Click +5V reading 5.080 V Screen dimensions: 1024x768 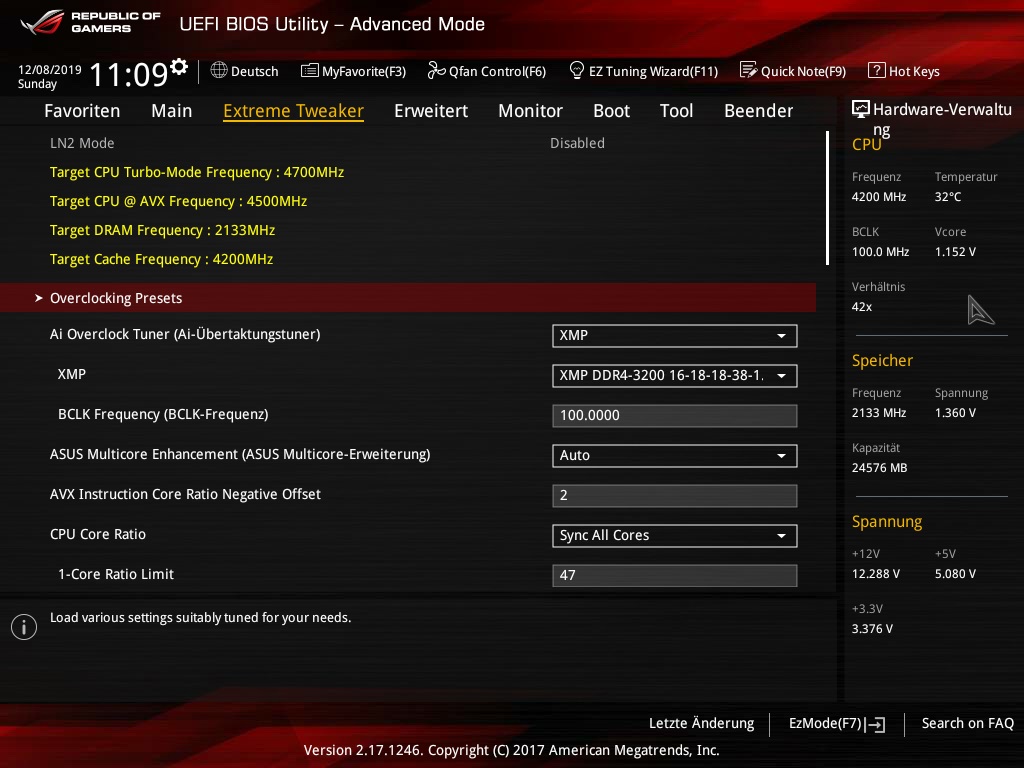(x=955, y=573)
